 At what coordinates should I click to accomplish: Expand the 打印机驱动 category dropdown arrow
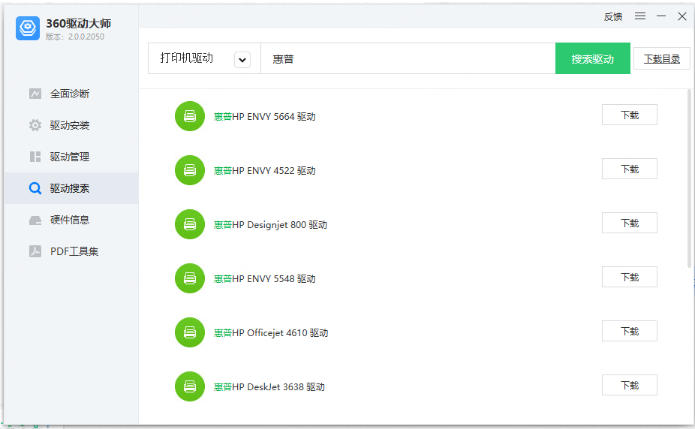click(x=242, y=59)
